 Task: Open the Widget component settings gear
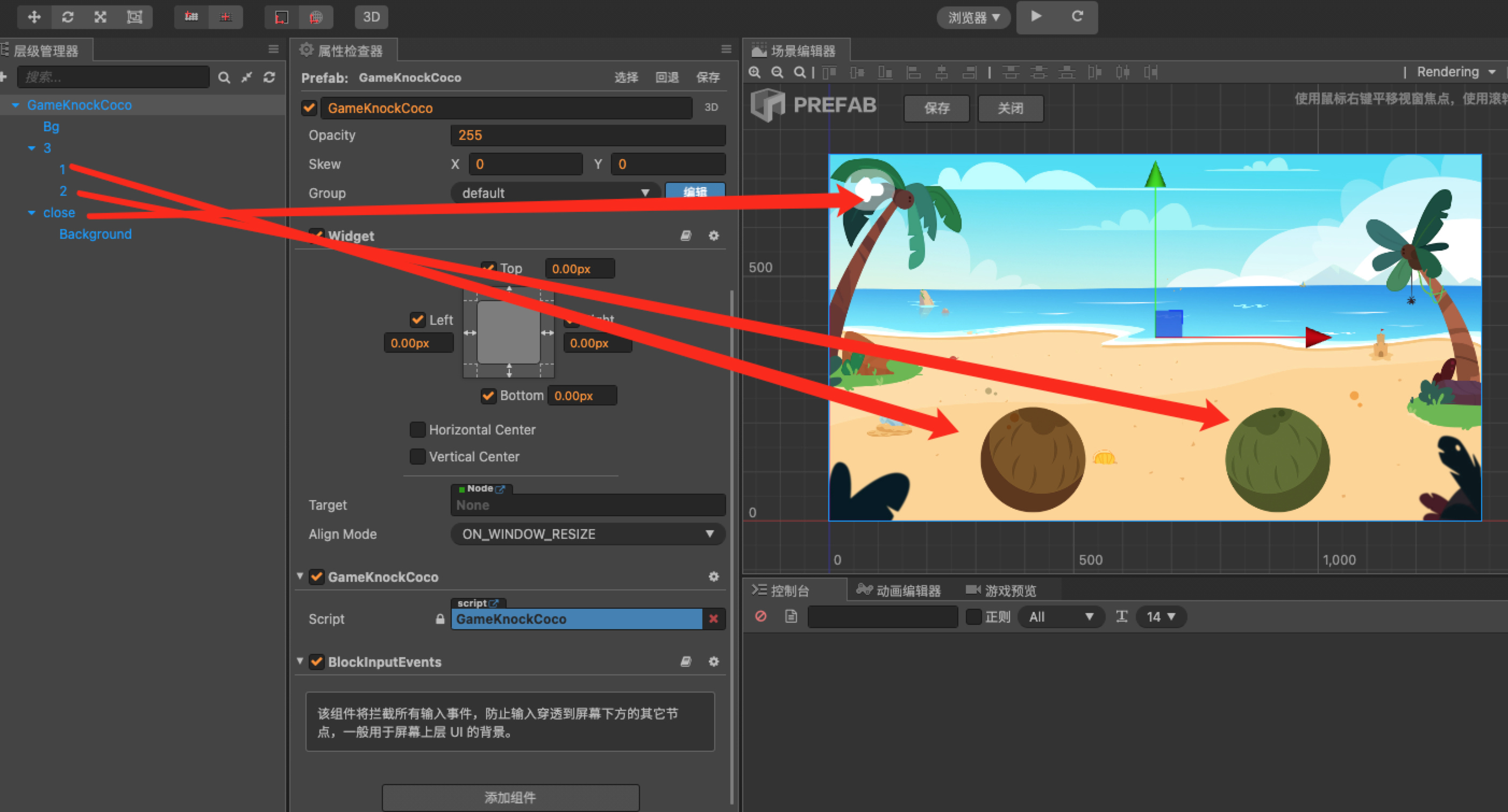pos(714,236)
